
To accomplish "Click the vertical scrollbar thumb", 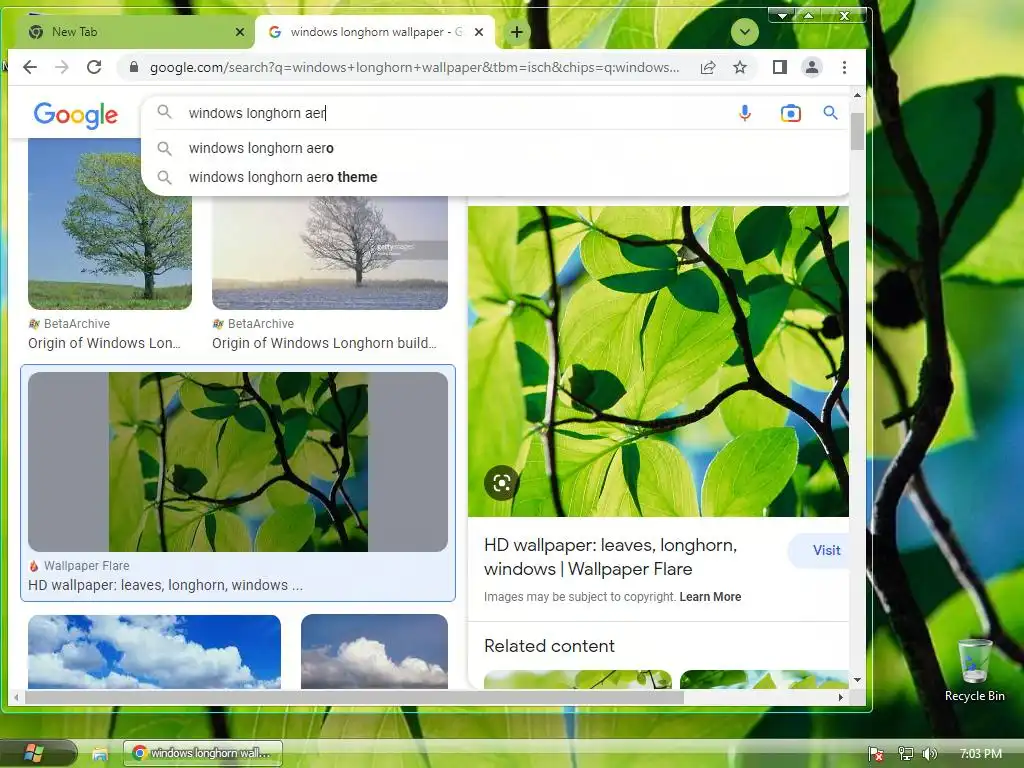I will [857, 131].
